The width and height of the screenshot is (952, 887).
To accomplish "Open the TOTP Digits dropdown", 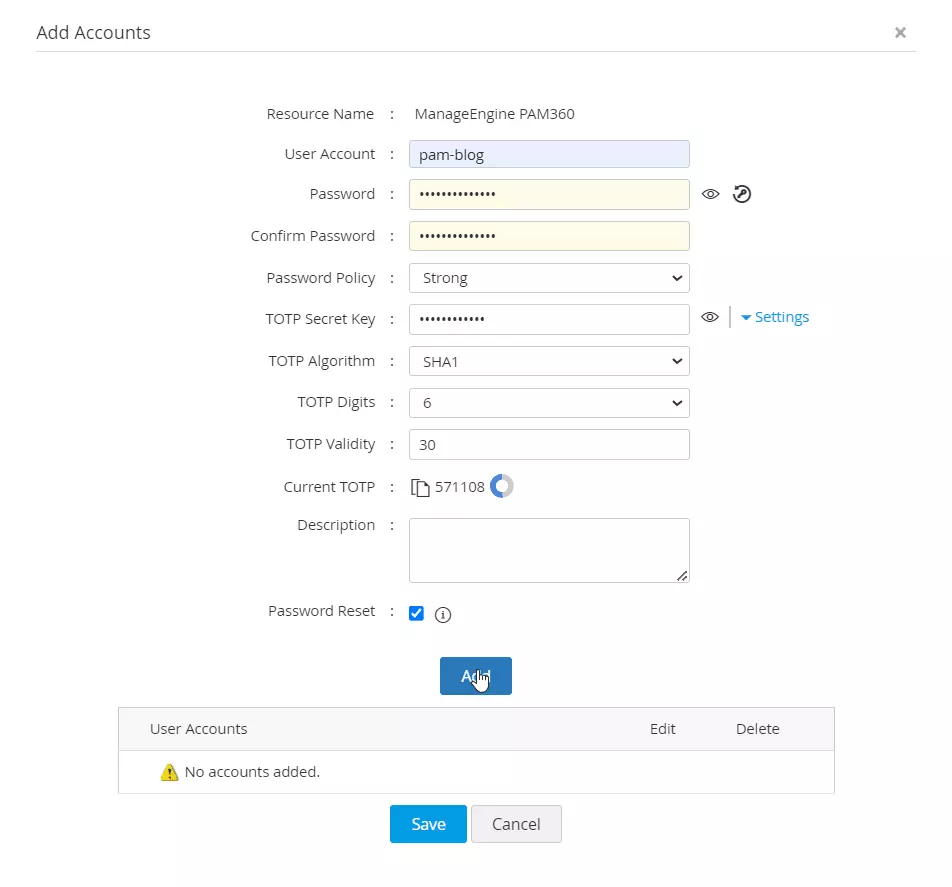I will 548,402.
